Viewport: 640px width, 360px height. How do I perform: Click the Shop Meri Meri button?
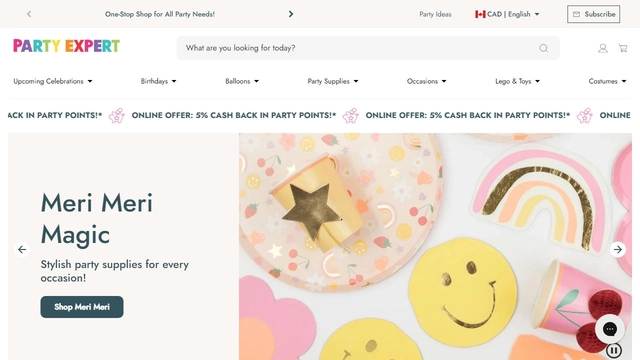[x=82, y=307]
